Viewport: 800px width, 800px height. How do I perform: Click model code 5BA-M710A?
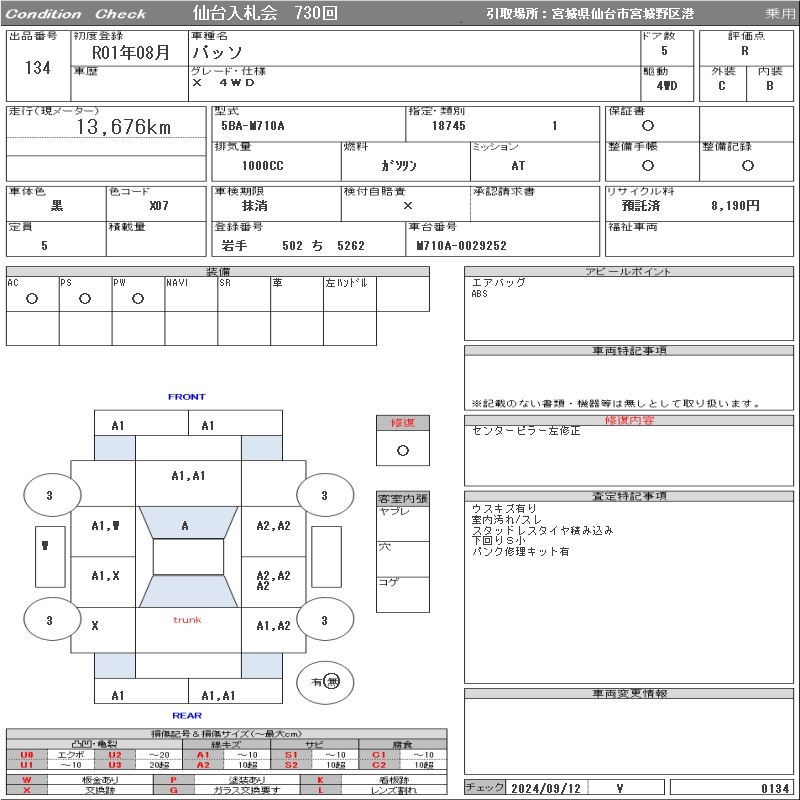[x=253, y=126]
